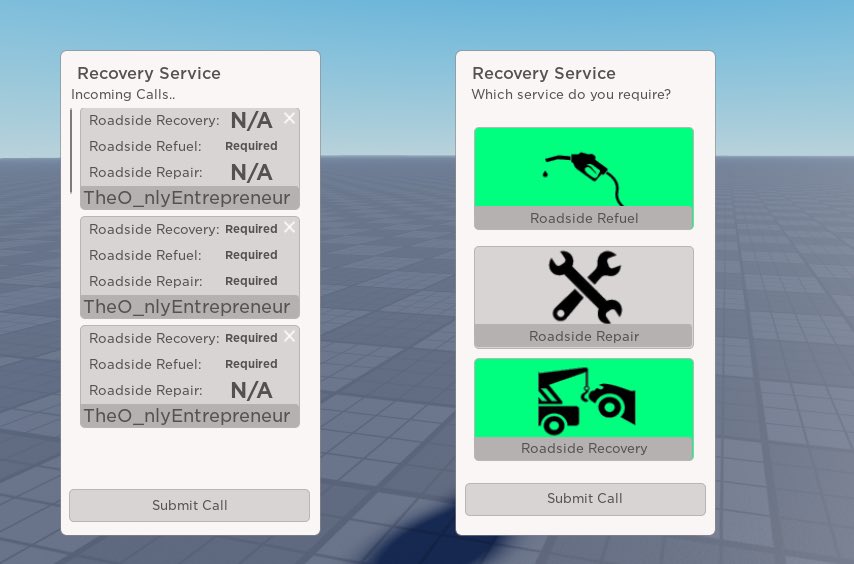Choose the crossed wrenches repair icon

(x=585, y=287)
